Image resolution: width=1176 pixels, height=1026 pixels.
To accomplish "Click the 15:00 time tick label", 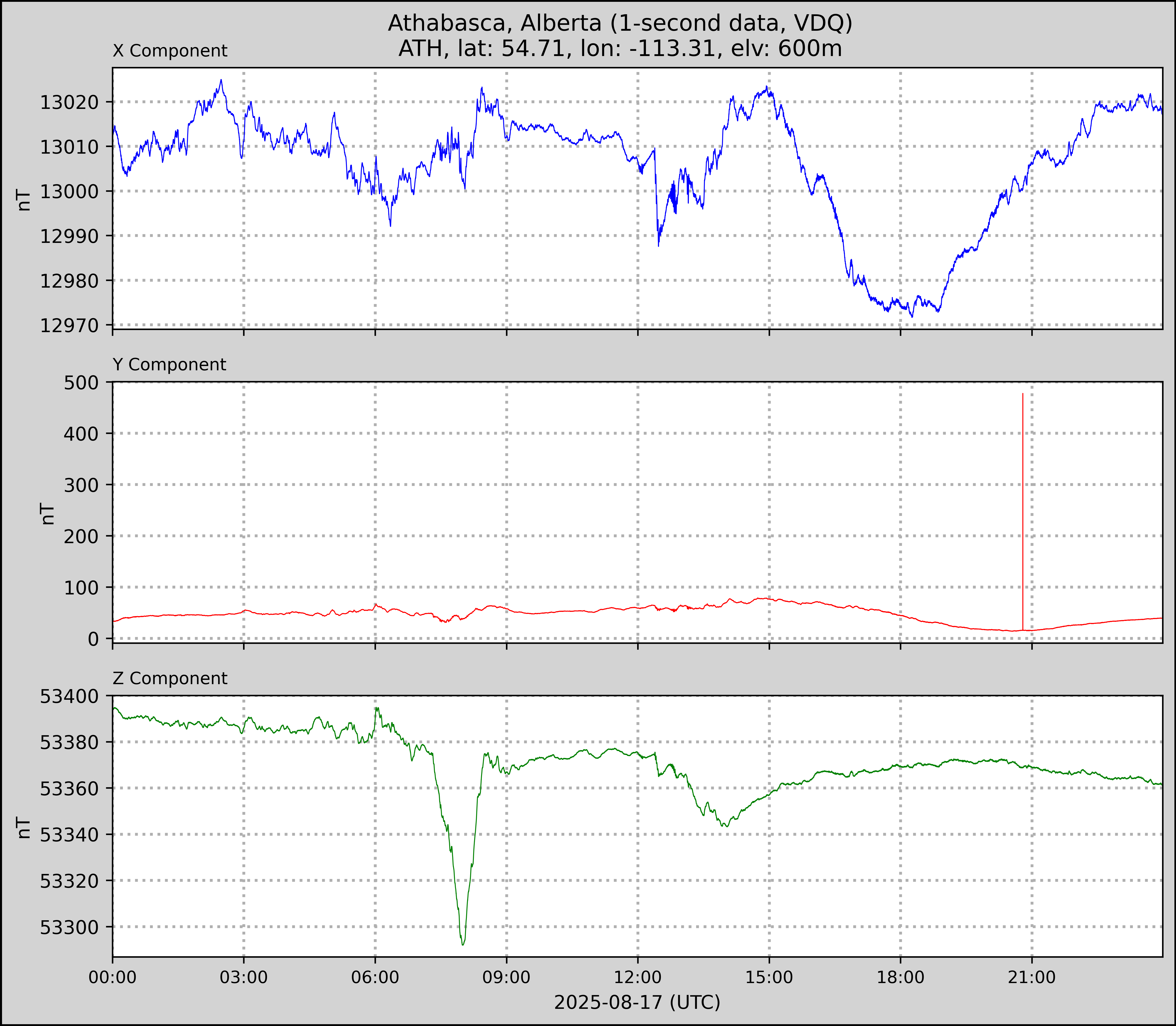I will [769, 977].
